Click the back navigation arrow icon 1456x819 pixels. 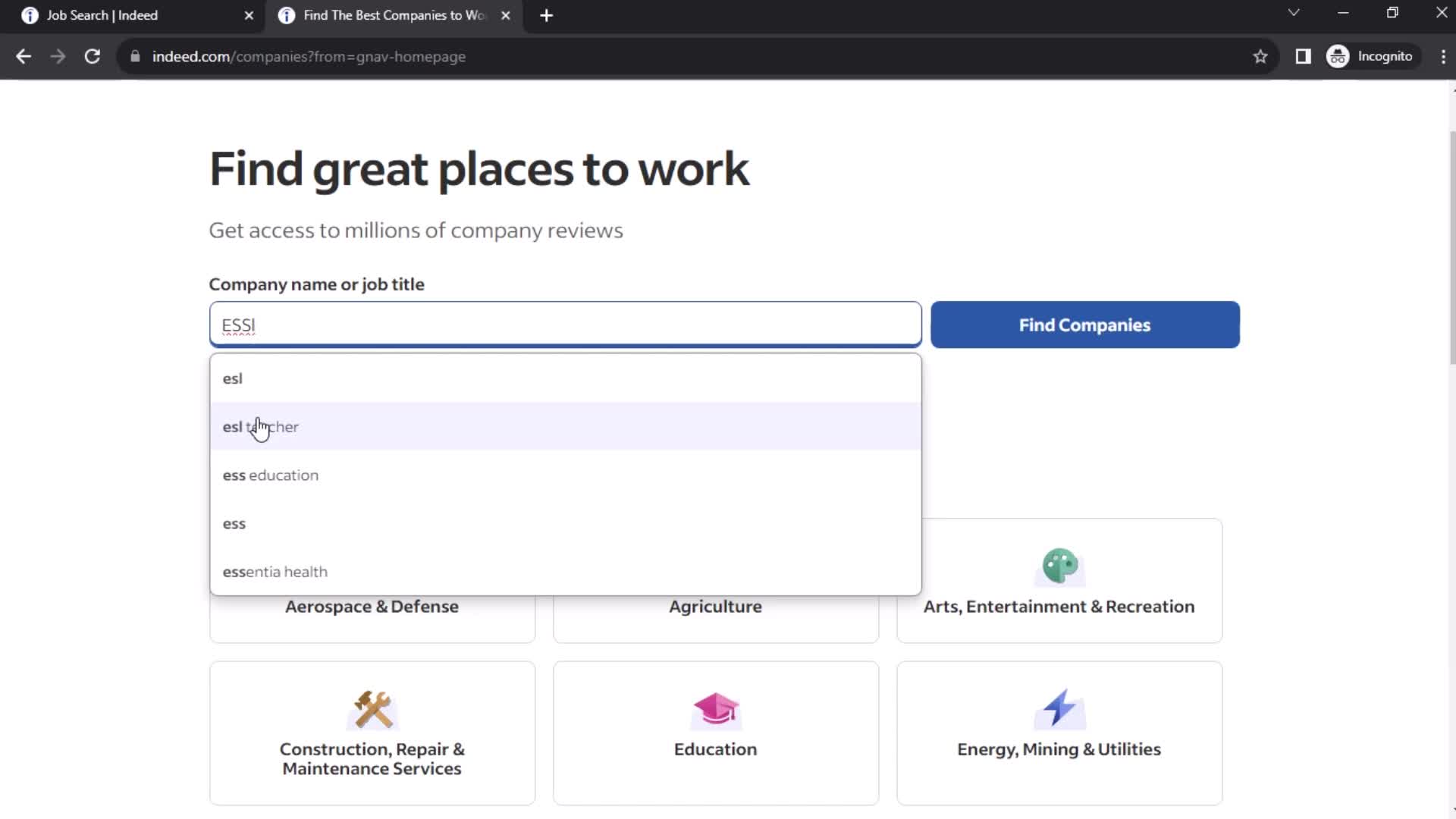coord(24,56)
